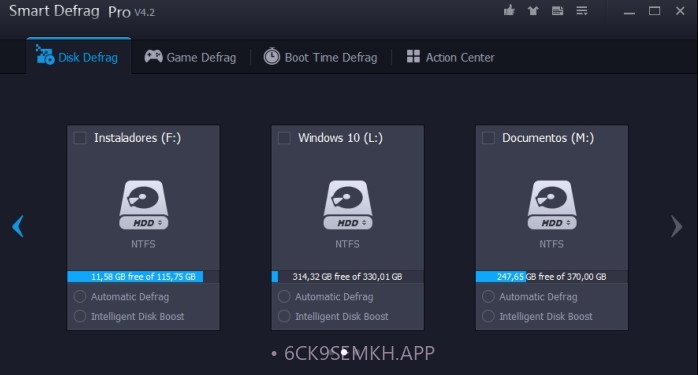
Task: Click the Documentos (M:) HDD icon
Action: [552, 205]
